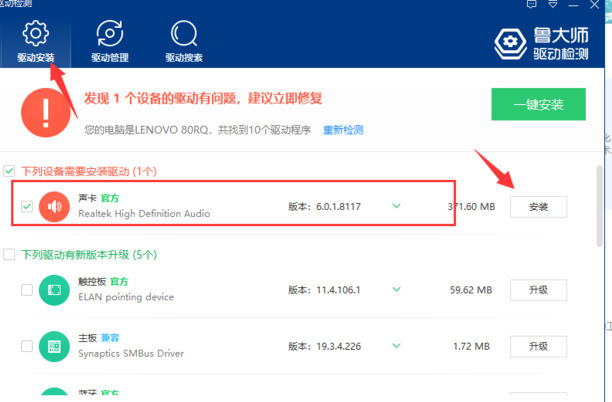Click the 鲁大师 驱动检测 logo
Viewport: 612px width, 402px height.
tap(541, 43)
